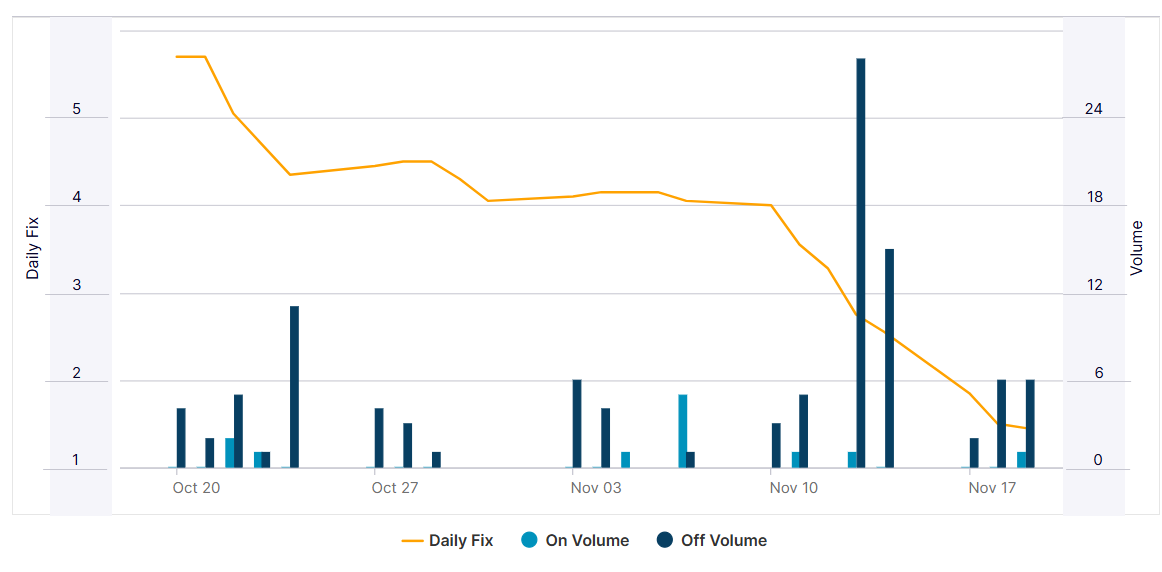Click the Volume axis title
This screenshot has width=1162, height=572.
pos(1136,248)
